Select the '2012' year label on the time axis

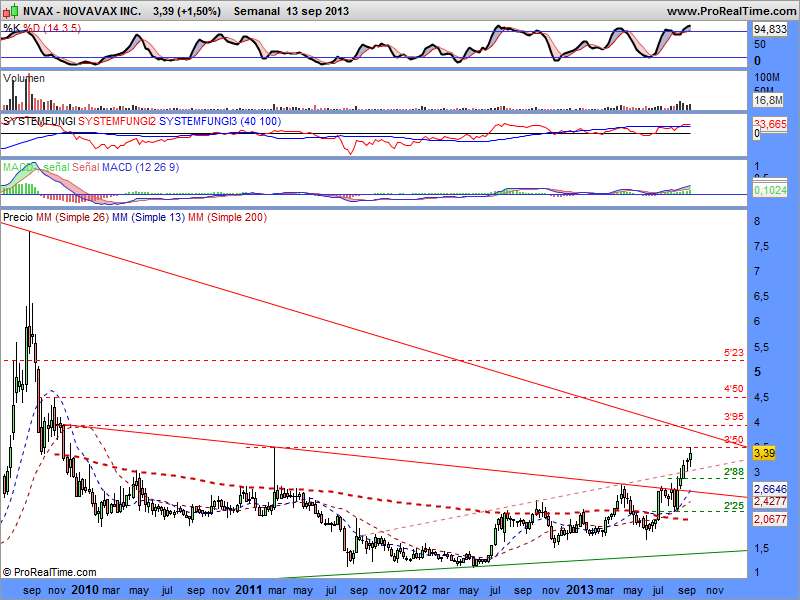pyautogui.click(x=413, y=590)
